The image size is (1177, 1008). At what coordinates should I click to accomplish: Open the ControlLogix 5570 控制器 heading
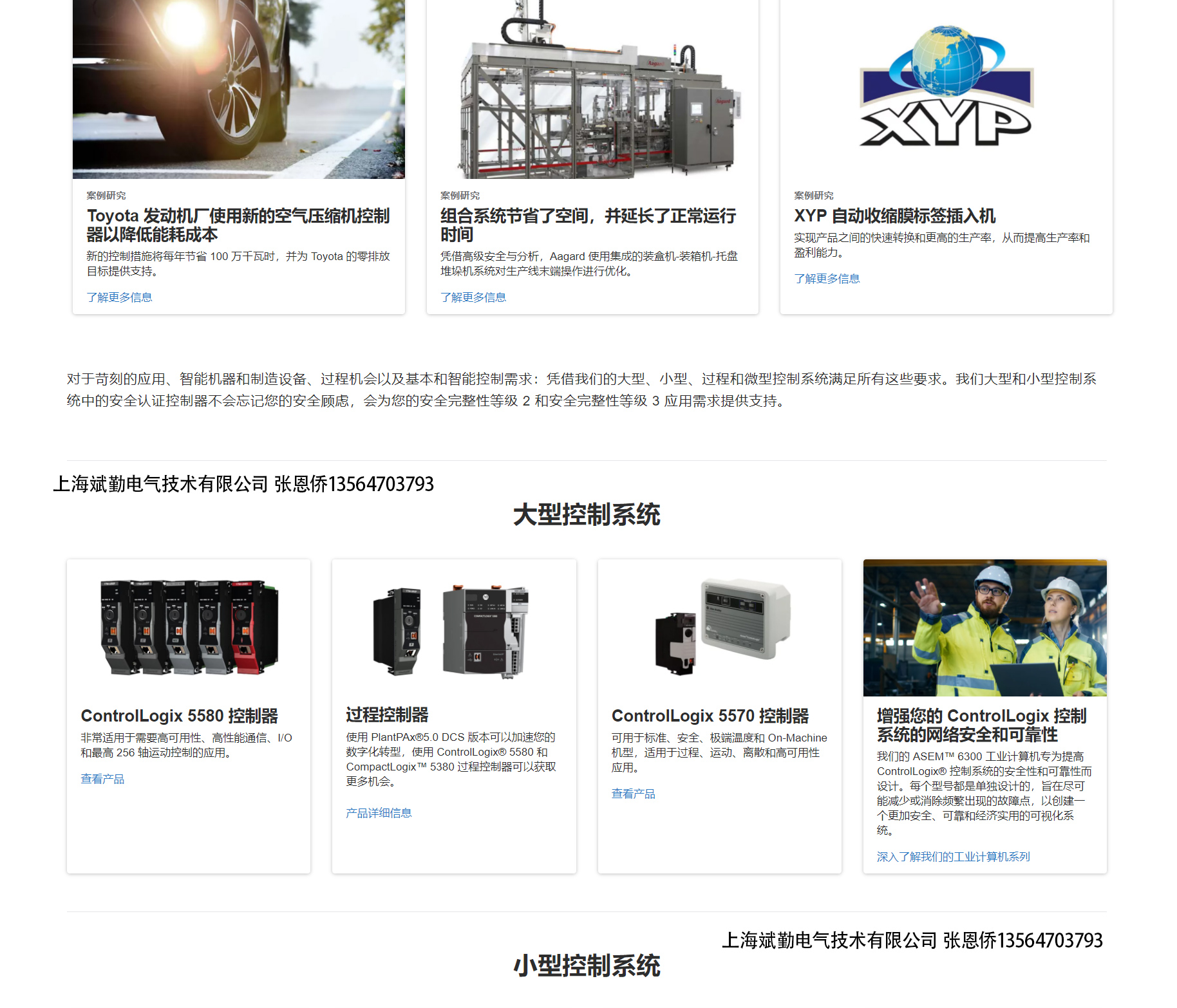click(x=710, y=716)
